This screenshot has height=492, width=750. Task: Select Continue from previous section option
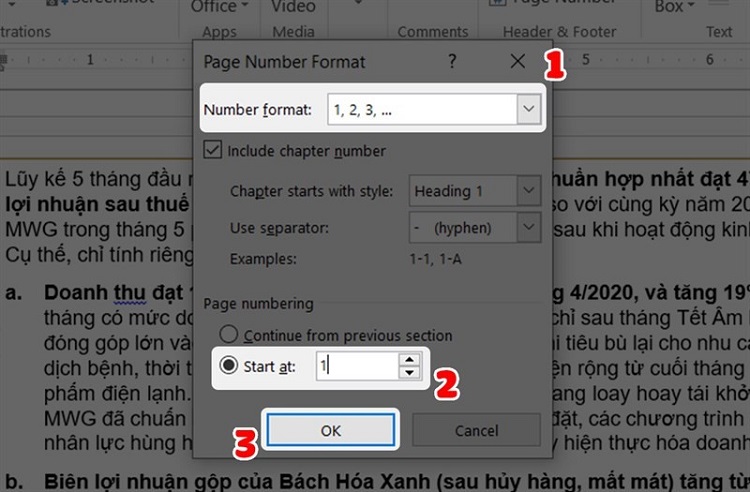tap(229, 334)
